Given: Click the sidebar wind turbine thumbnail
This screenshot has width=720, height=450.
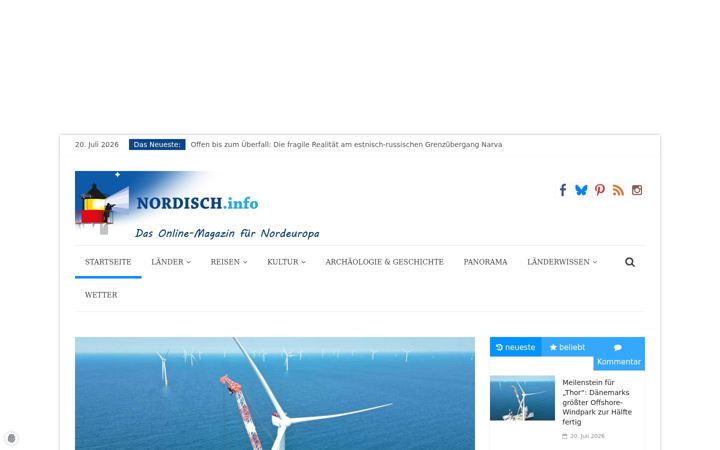Looking at the screenshot, I should click(x=522, y=398).
